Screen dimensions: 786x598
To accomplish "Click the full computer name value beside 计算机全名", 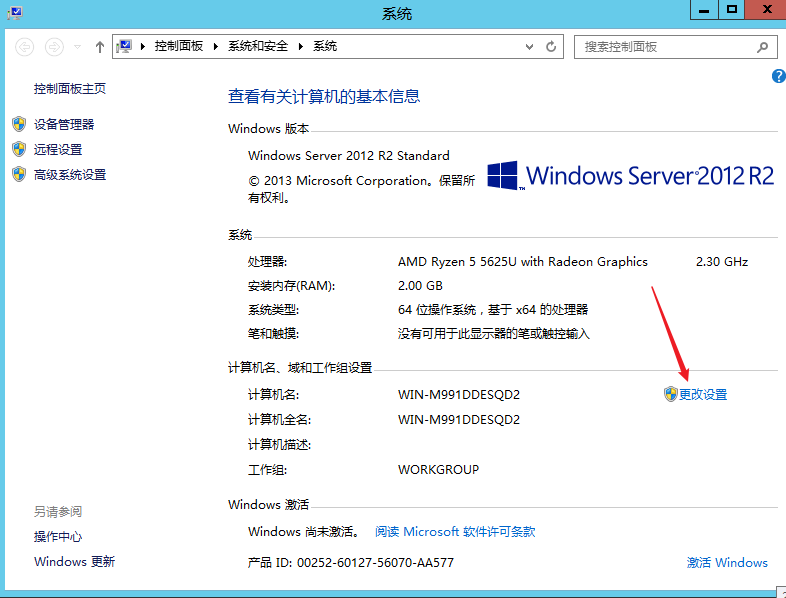I will (459, 420).
